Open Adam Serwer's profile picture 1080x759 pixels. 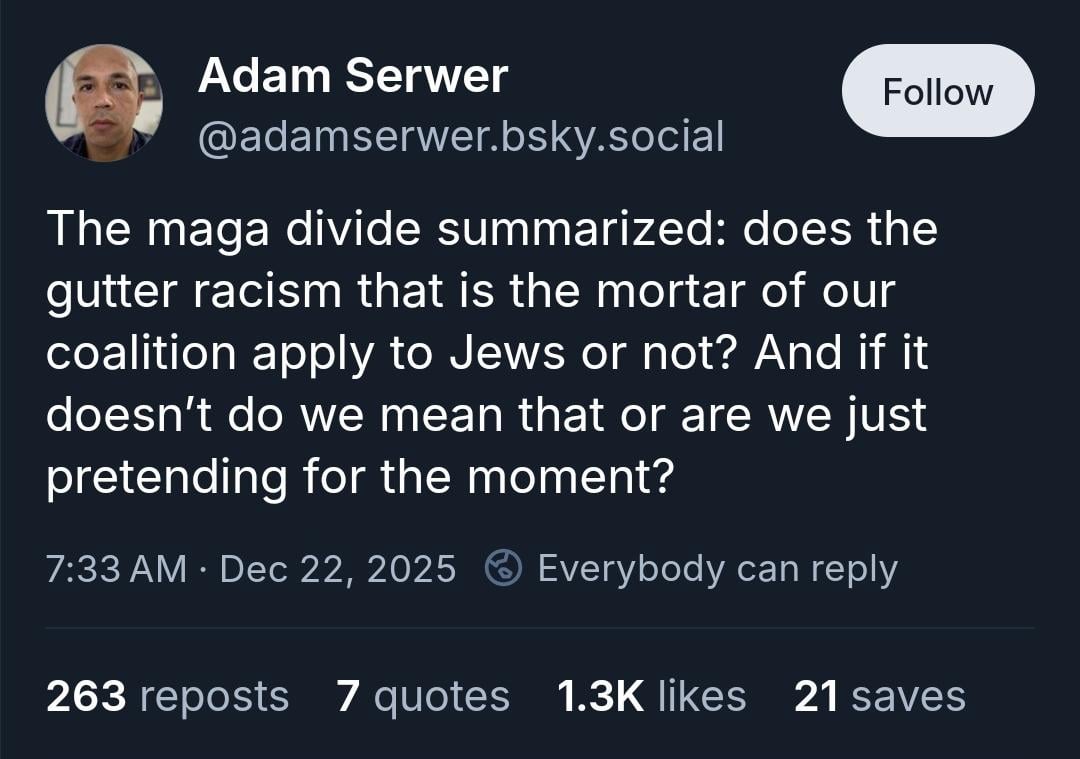[x=103, y=103]
